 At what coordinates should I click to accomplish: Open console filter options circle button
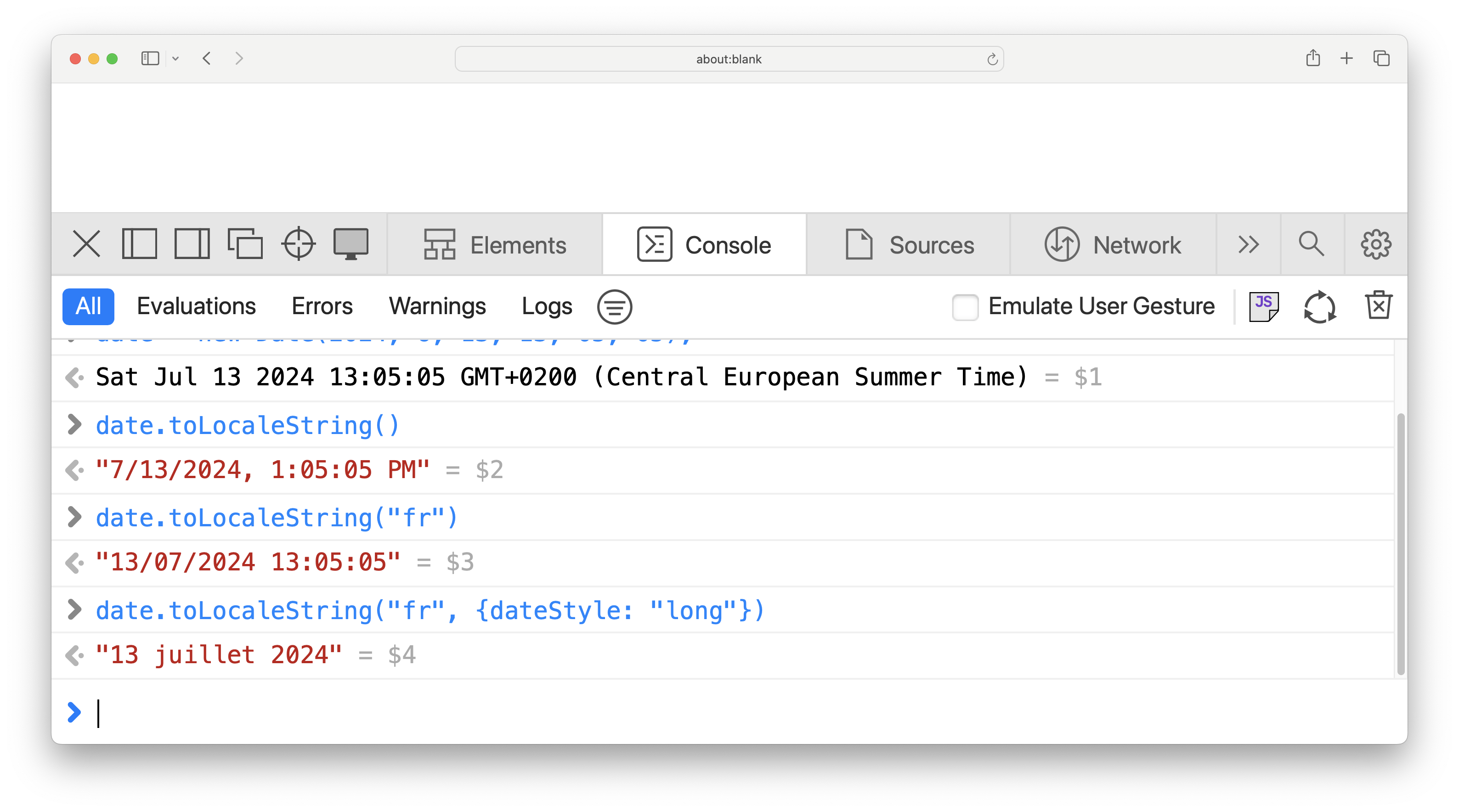[x=615, y=306]
